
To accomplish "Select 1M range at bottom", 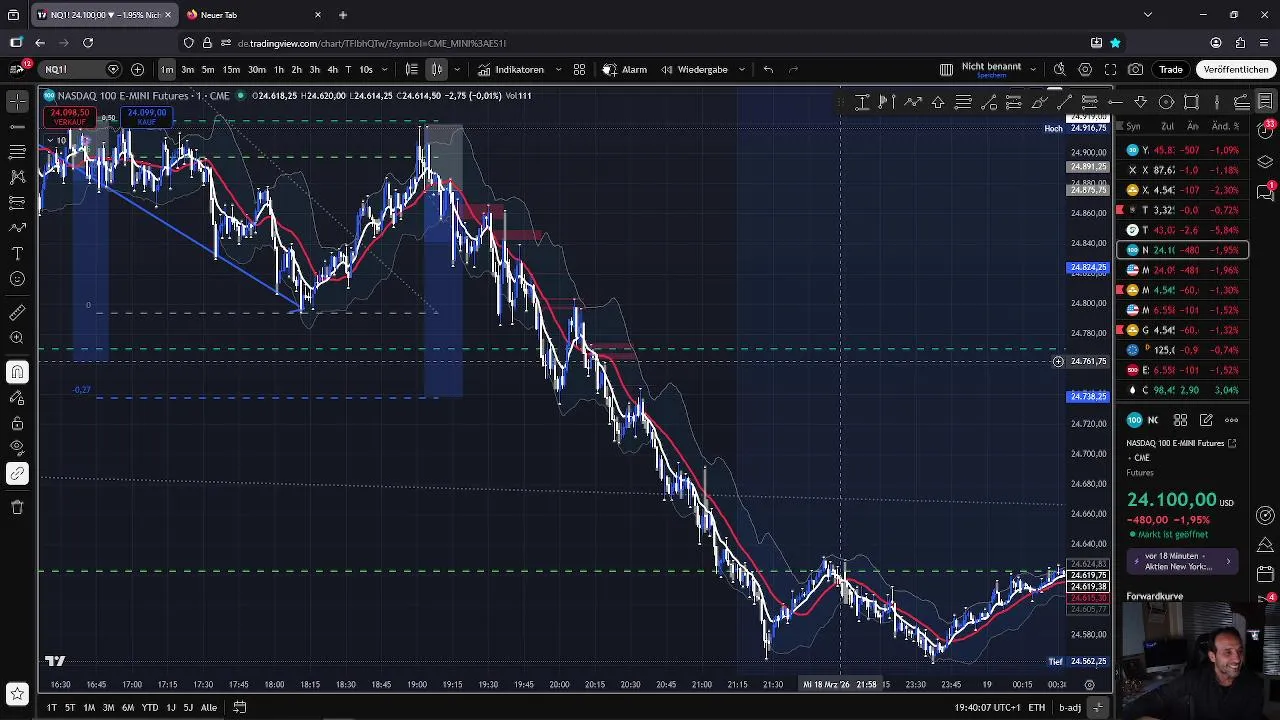I will tap(89, 707).
